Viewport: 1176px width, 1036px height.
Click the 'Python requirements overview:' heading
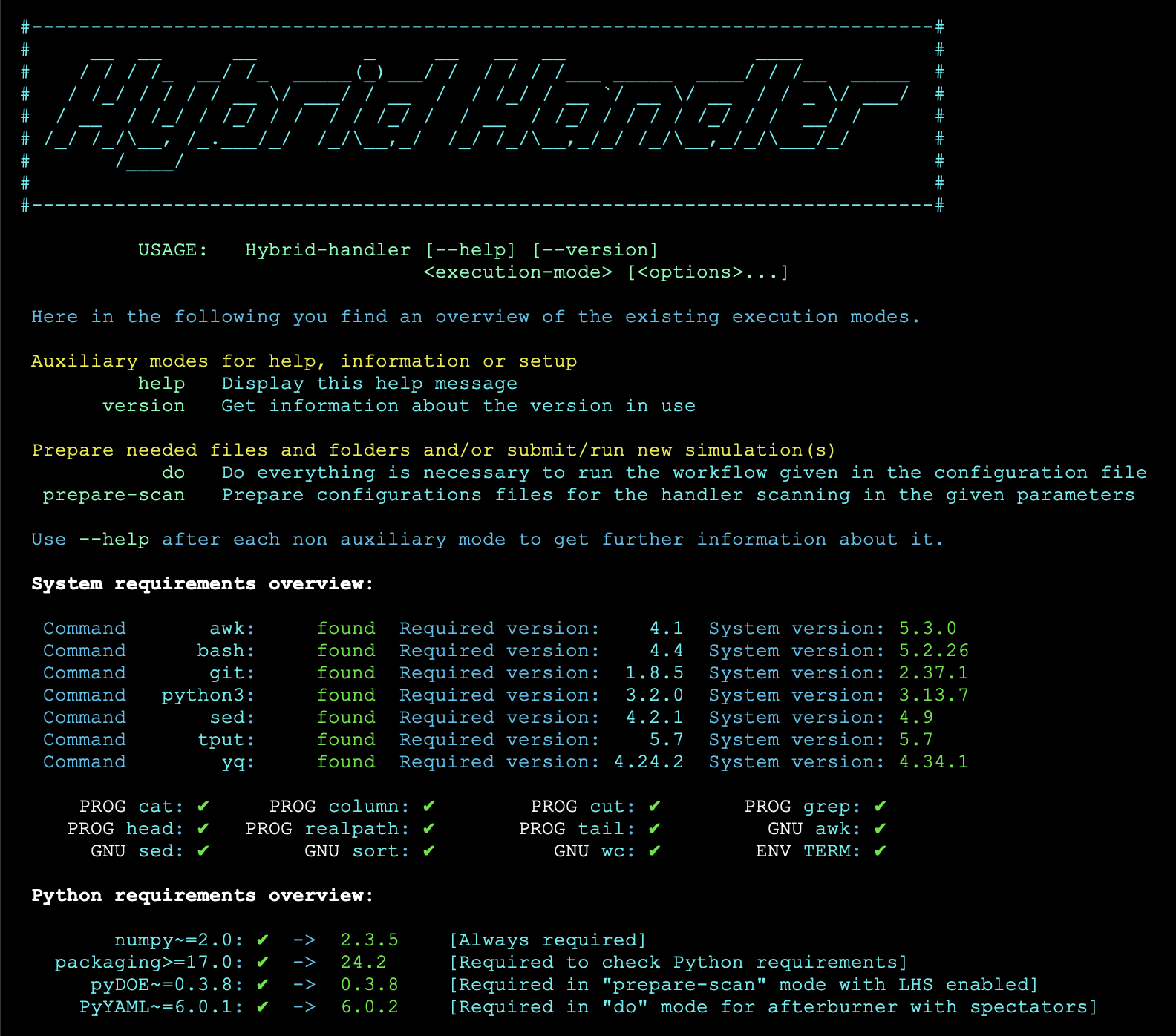pos(203,896)
